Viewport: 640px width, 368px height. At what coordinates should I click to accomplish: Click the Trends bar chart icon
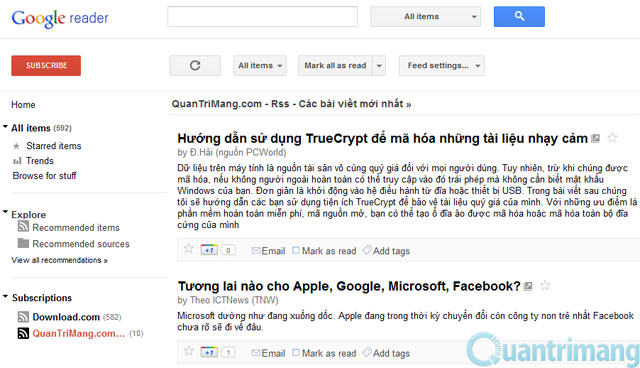17,161
